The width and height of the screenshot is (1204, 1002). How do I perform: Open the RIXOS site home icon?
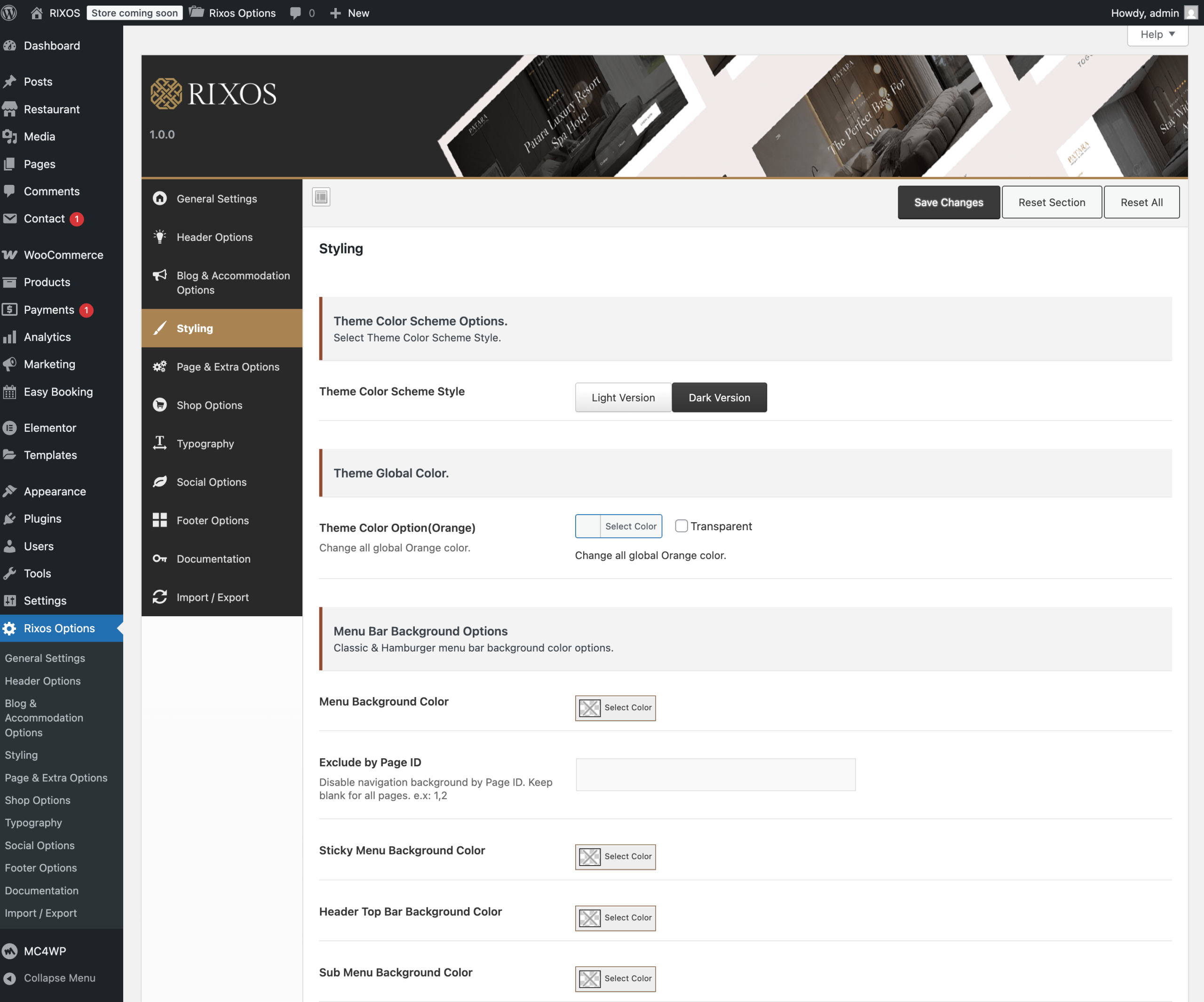[37, 13]
